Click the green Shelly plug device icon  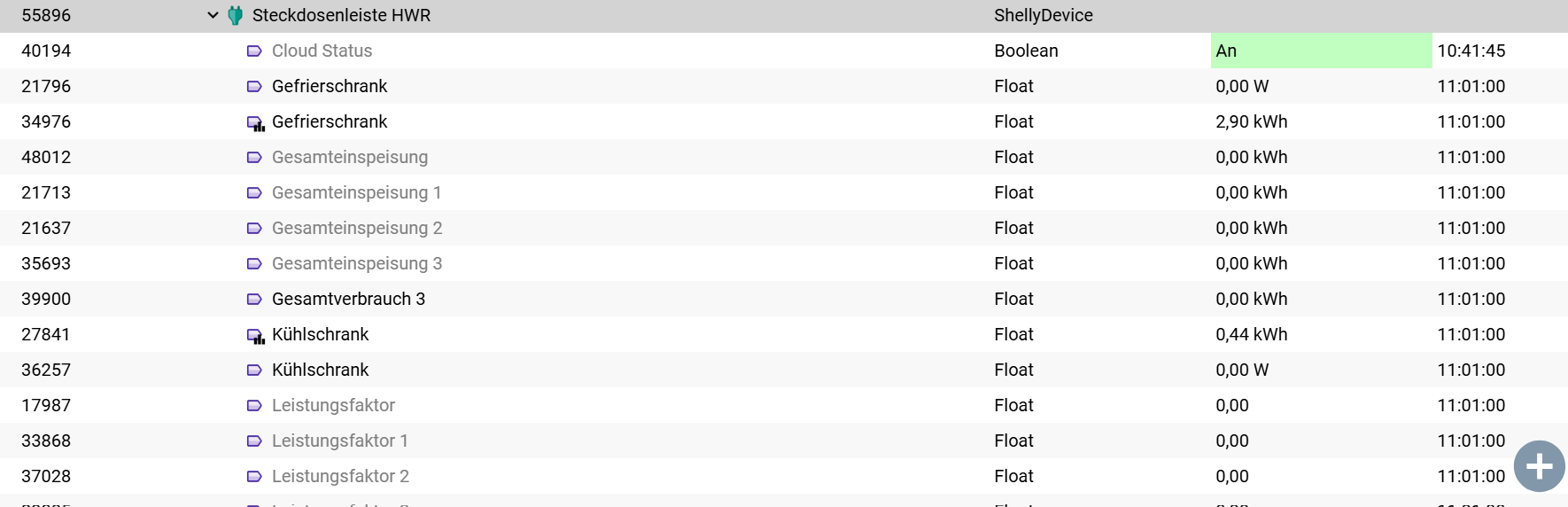[236, 15]
